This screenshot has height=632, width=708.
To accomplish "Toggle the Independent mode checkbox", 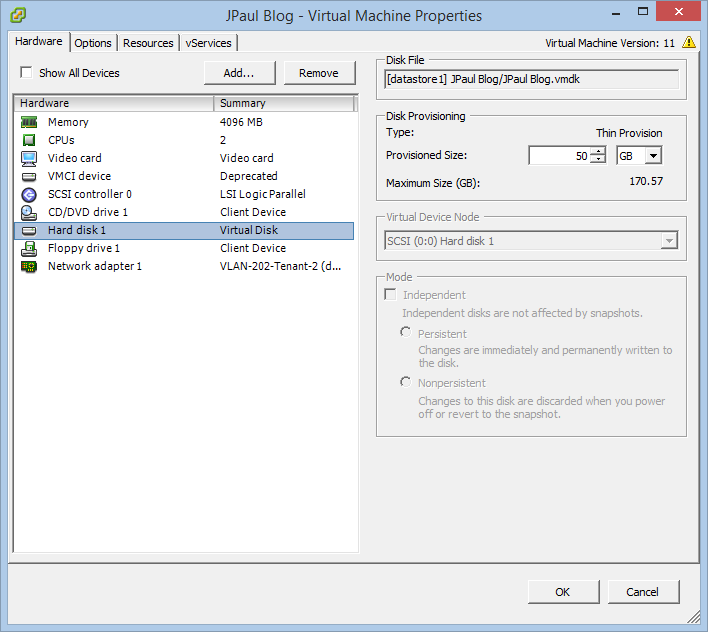I will [x=390, y=295].
